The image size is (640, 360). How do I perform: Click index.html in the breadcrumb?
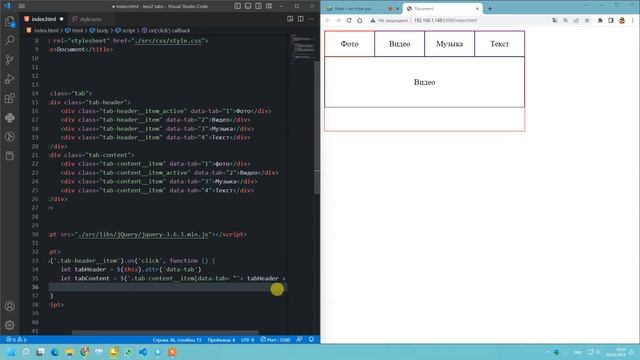46,30
